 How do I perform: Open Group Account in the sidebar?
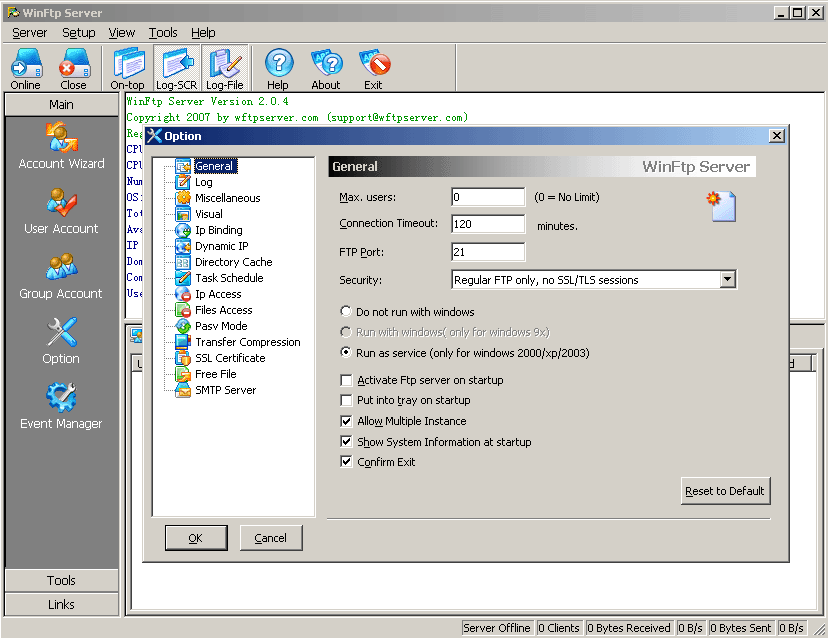click(x=61, y=275)
